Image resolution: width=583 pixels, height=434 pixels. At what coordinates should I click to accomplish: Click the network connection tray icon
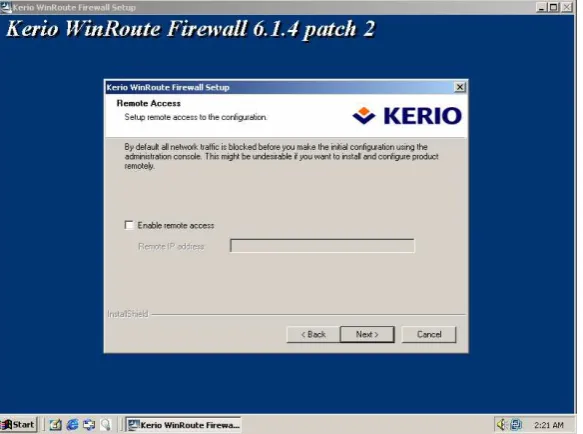pos(516,424)
